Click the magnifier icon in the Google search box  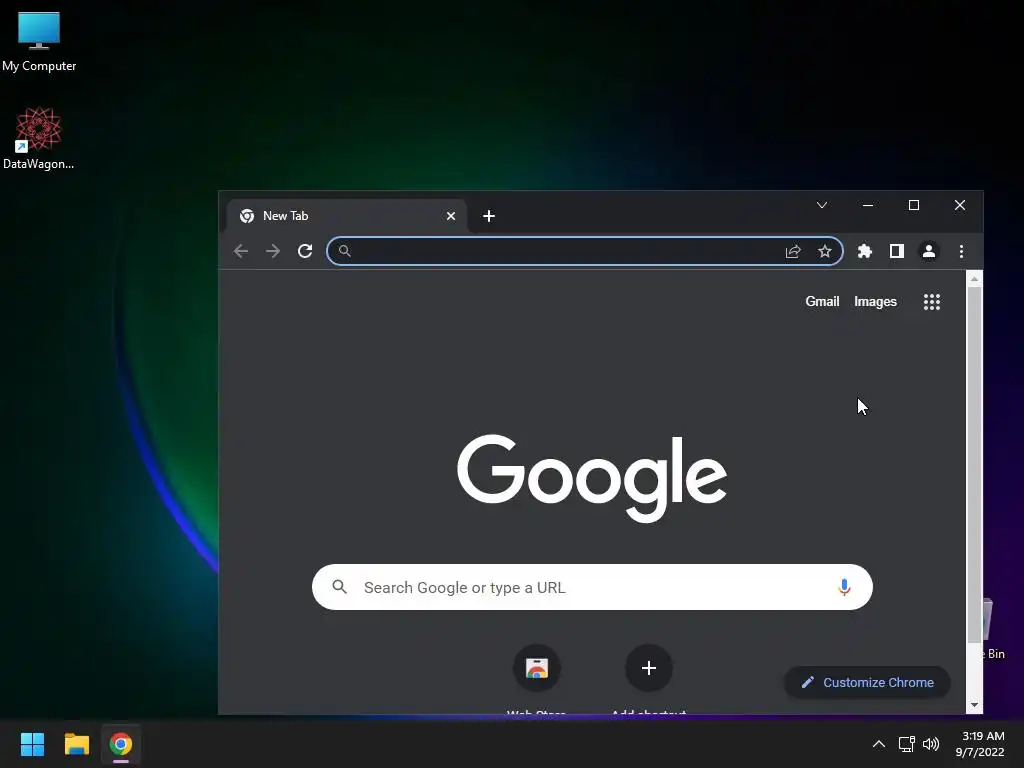pos(340,587)
